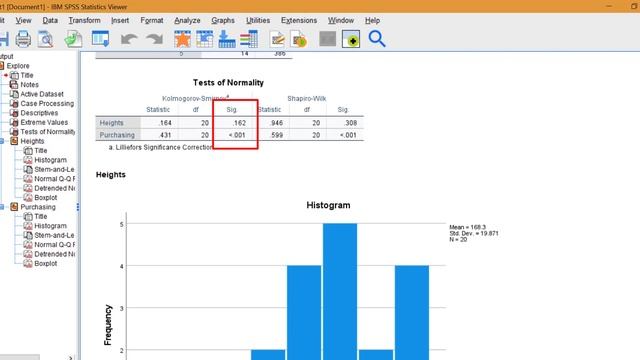Select Boxplot under Purchasing
The height and width of the screenshot is (360, 640).
pos(46,264)
